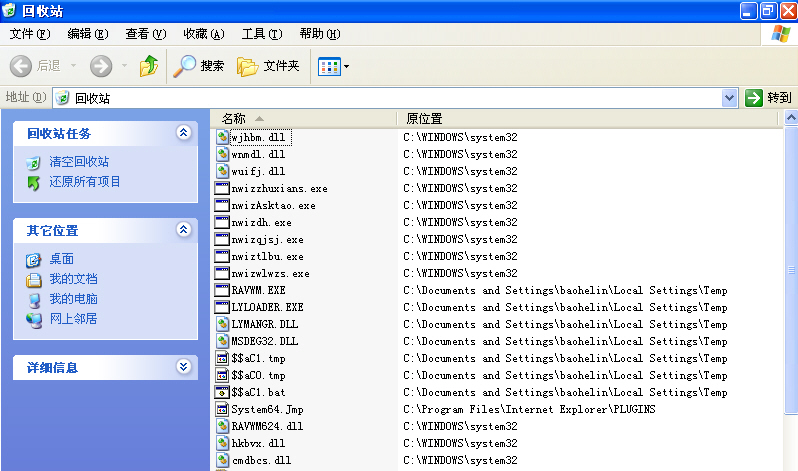
Task: Click icon of LYLOADER.EXE
Action: [x=222, y=307]
